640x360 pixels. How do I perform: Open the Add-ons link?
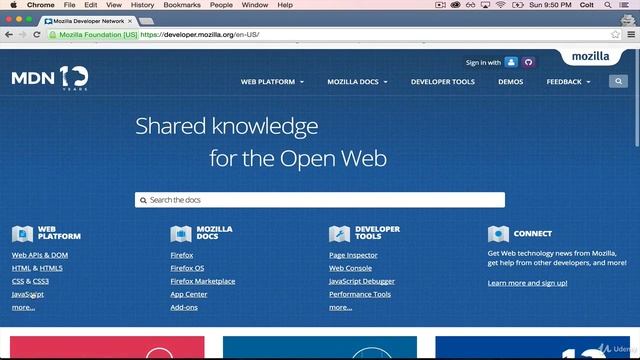tap(184, 307)
